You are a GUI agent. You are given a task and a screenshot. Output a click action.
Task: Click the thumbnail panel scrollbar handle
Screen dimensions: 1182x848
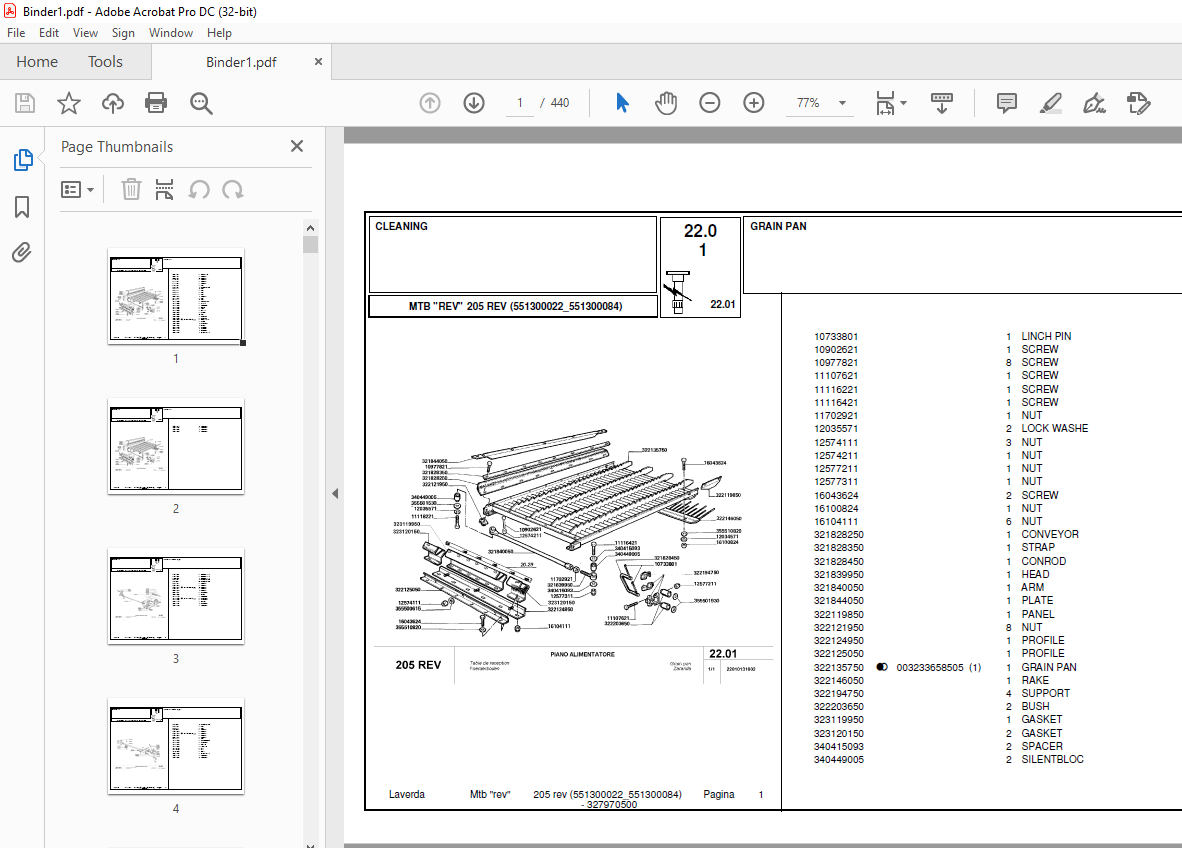tap(310, 244)
